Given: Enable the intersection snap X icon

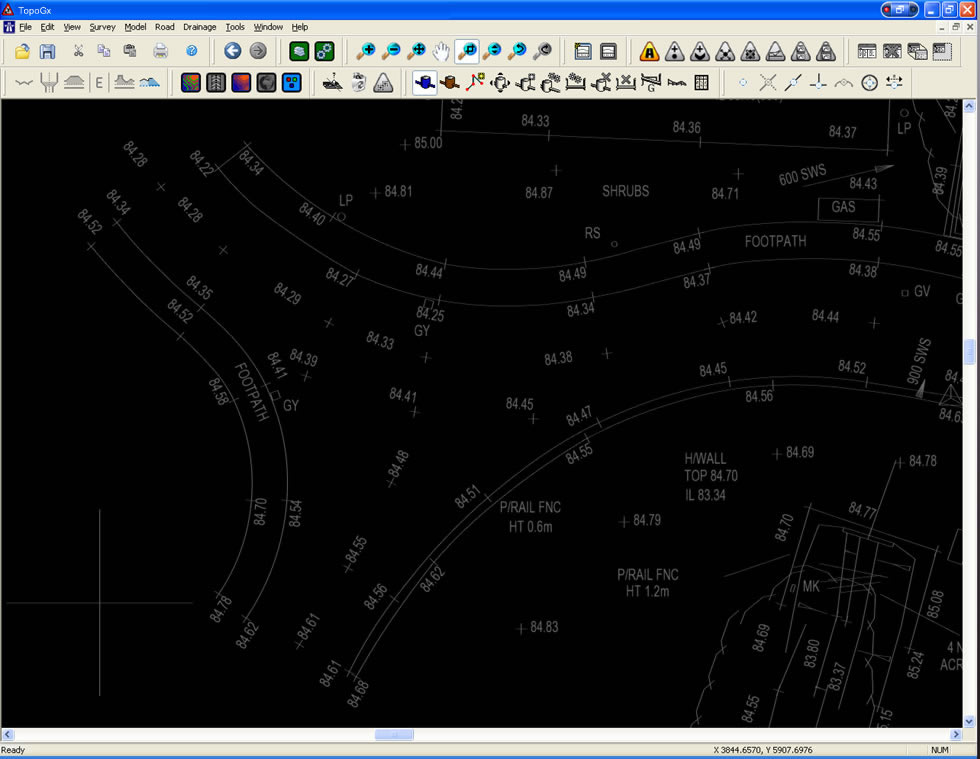Looking at the screenshot, I should [768, 83].
